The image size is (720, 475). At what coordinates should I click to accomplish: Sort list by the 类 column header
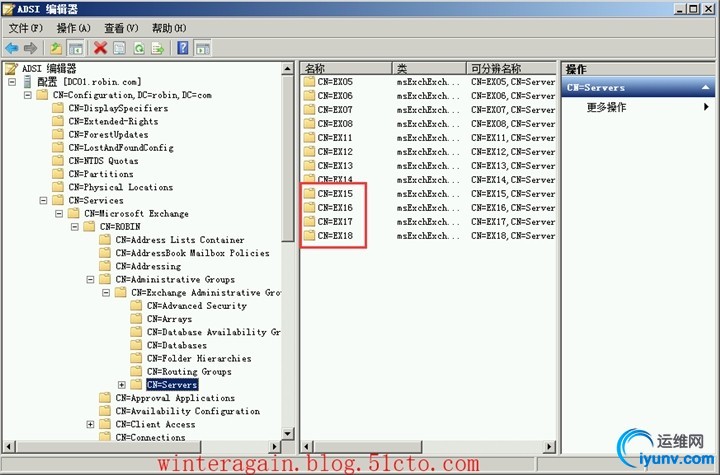coord(429,69)
